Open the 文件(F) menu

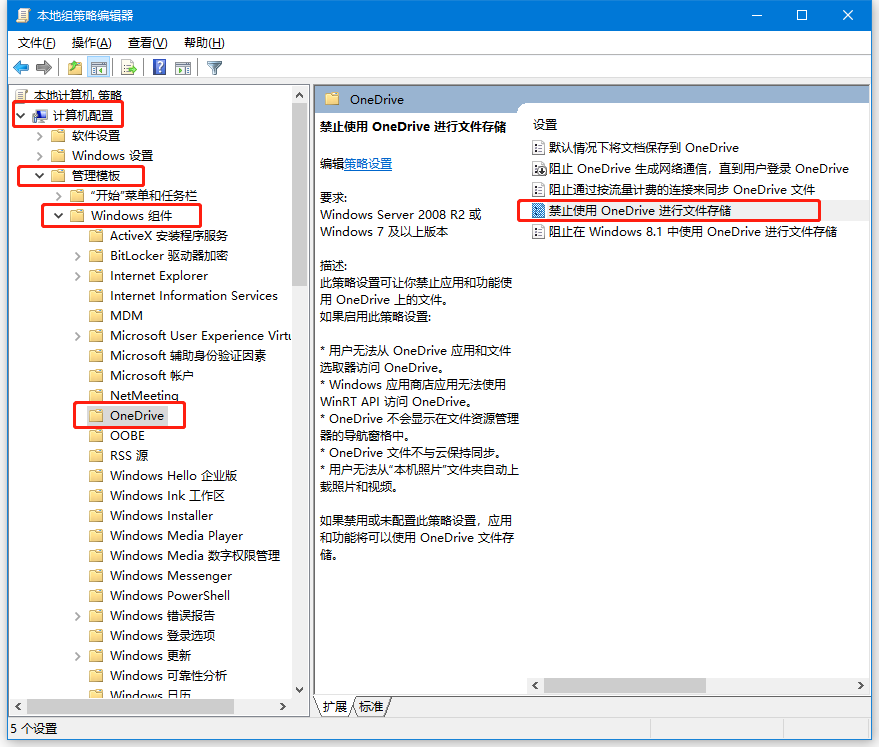[x=36, y=43]
